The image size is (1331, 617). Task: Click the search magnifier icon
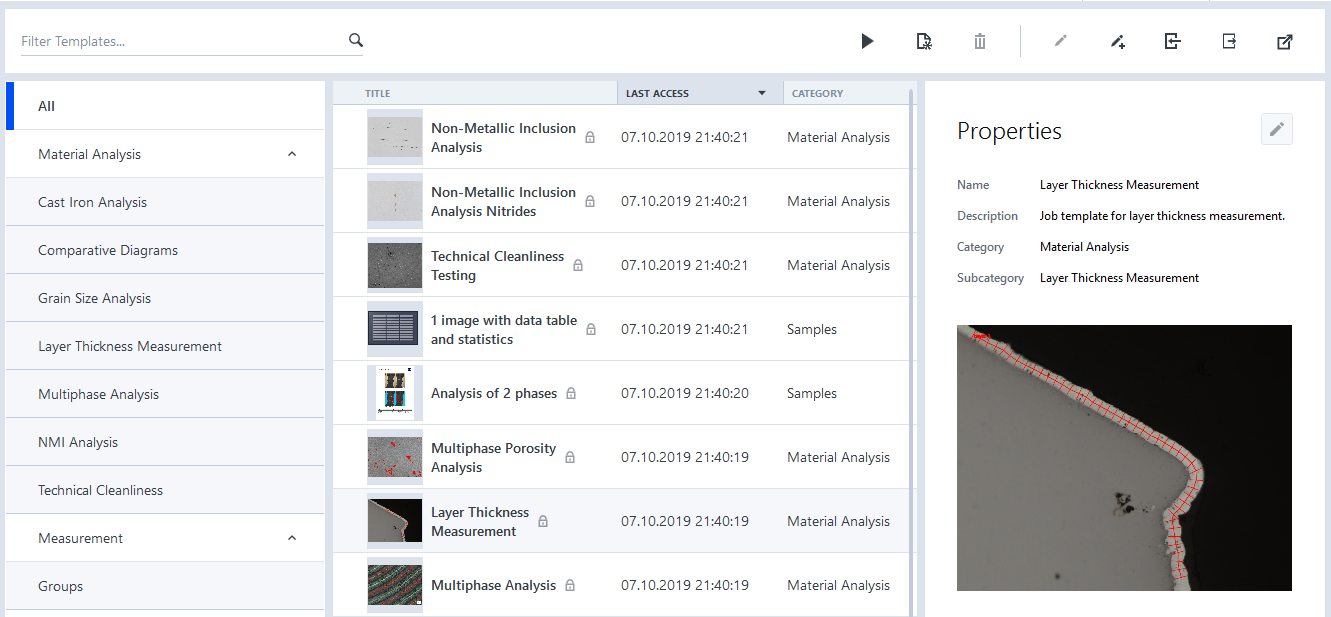[355, 39]
